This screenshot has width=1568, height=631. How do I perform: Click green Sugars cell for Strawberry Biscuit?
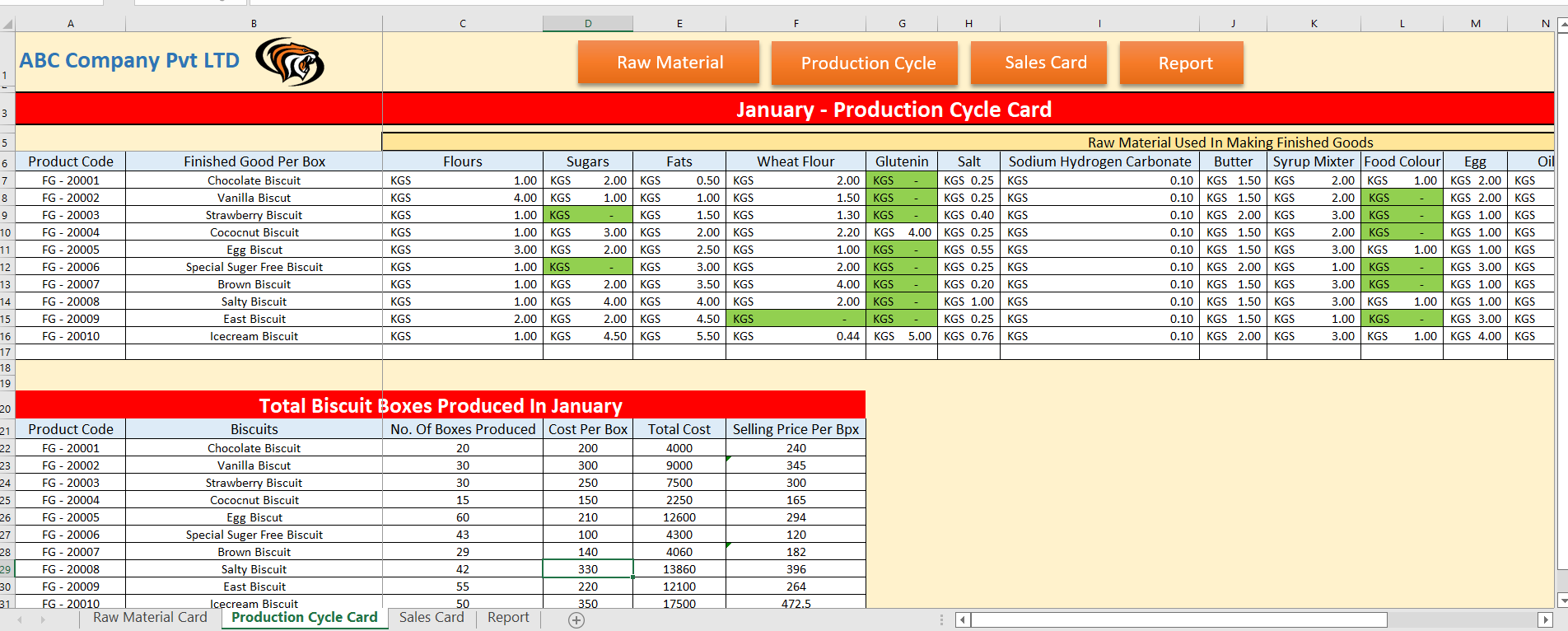588,215
